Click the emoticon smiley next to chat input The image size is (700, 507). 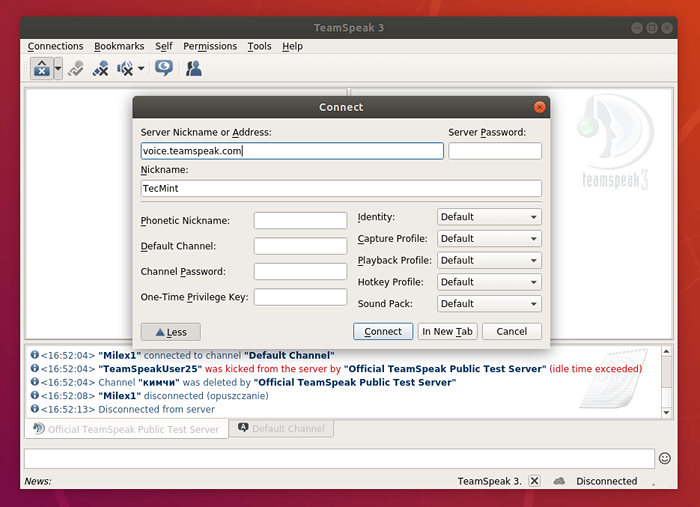(665, 458)
